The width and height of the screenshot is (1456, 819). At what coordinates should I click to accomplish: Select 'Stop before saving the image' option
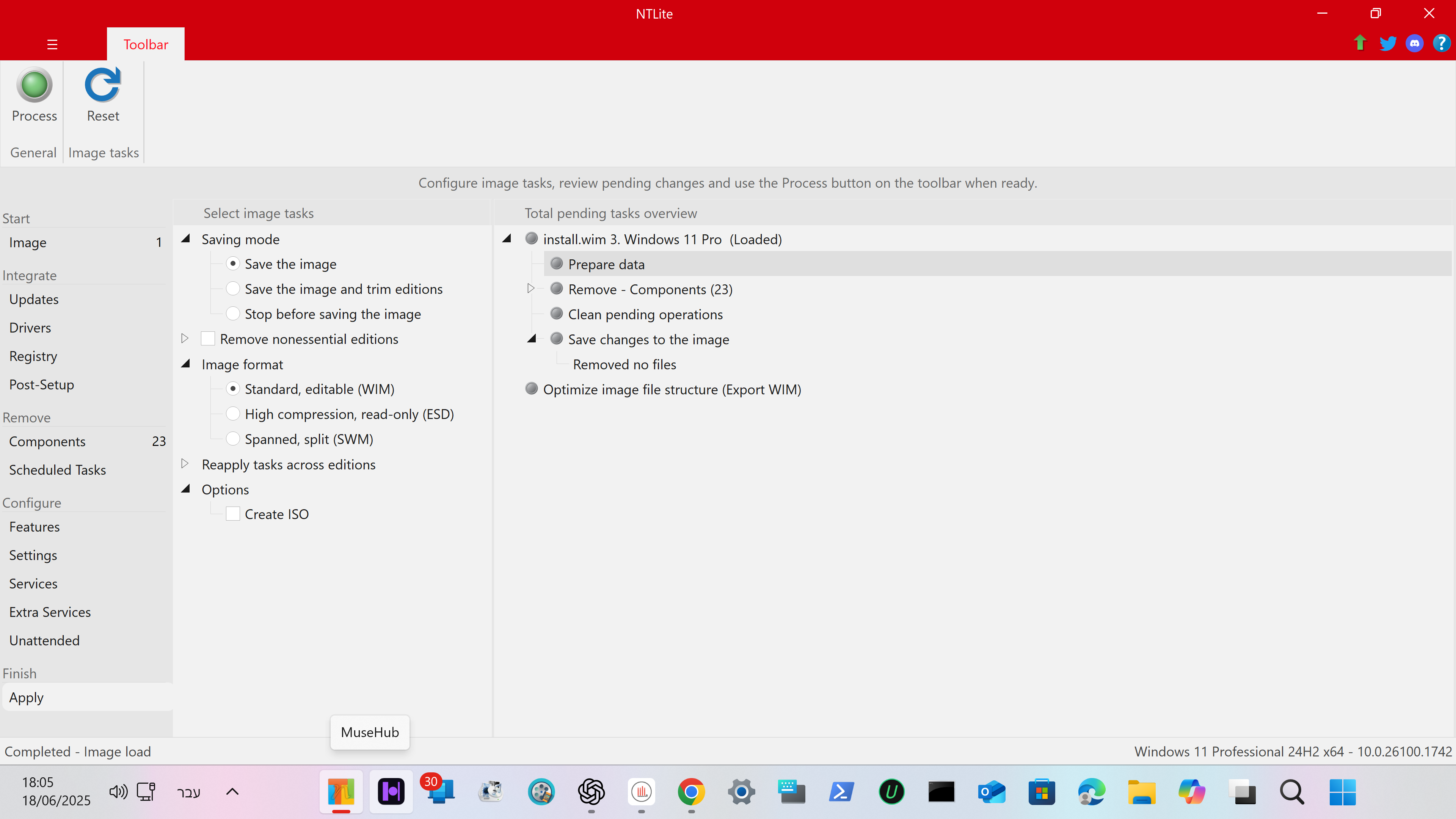click(233, 314)
